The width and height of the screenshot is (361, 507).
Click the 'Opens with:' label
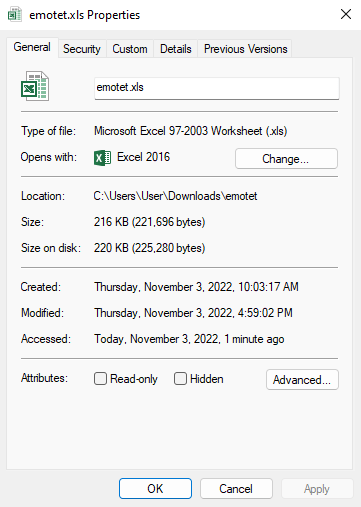click(x=49, y=157)
